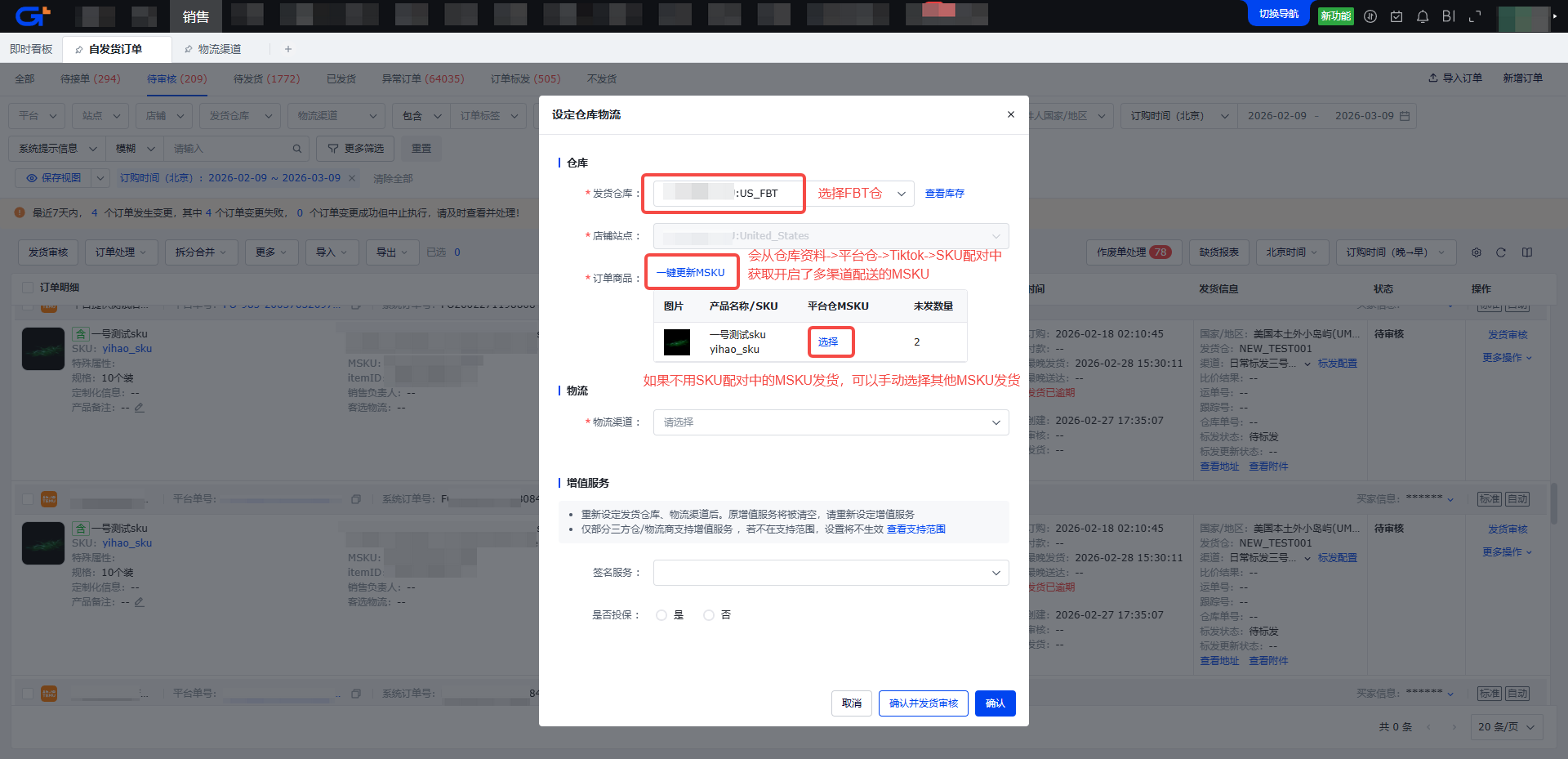Close the 设定仓库物流 dialog
This screenshot has width=1568, height=759.
point(1011,114)
